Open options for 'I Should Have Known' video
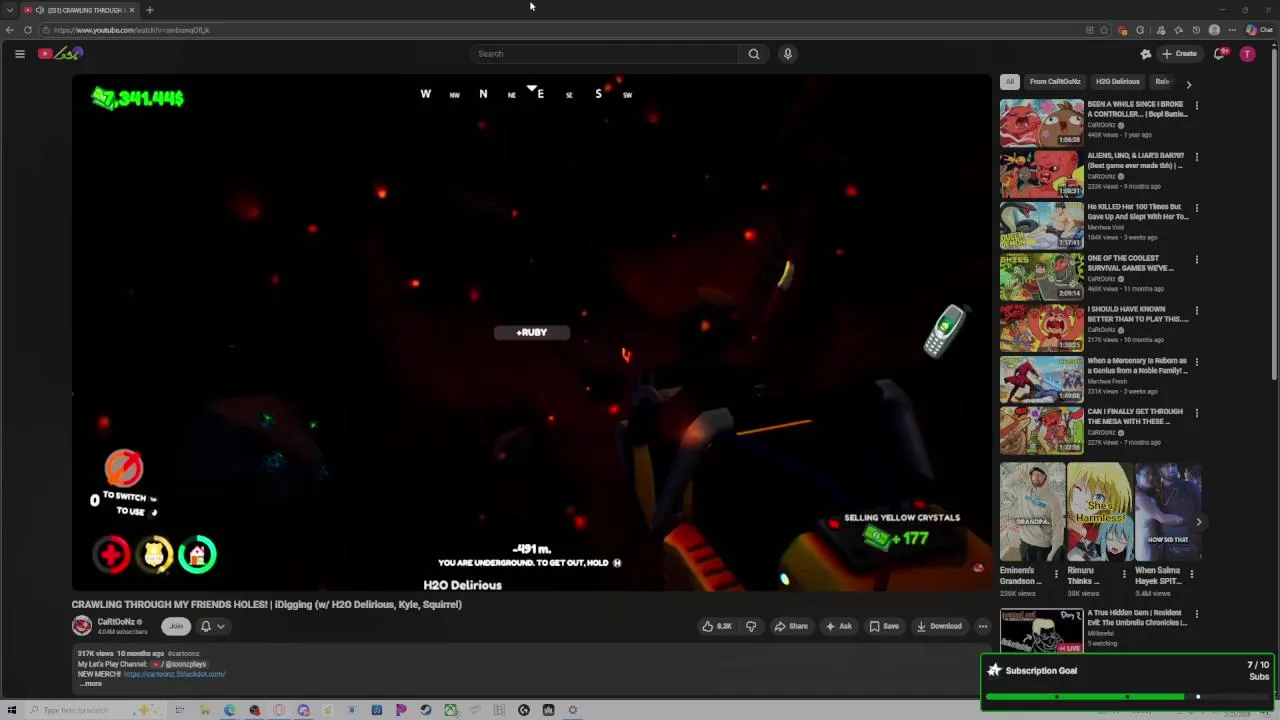 1197,310
